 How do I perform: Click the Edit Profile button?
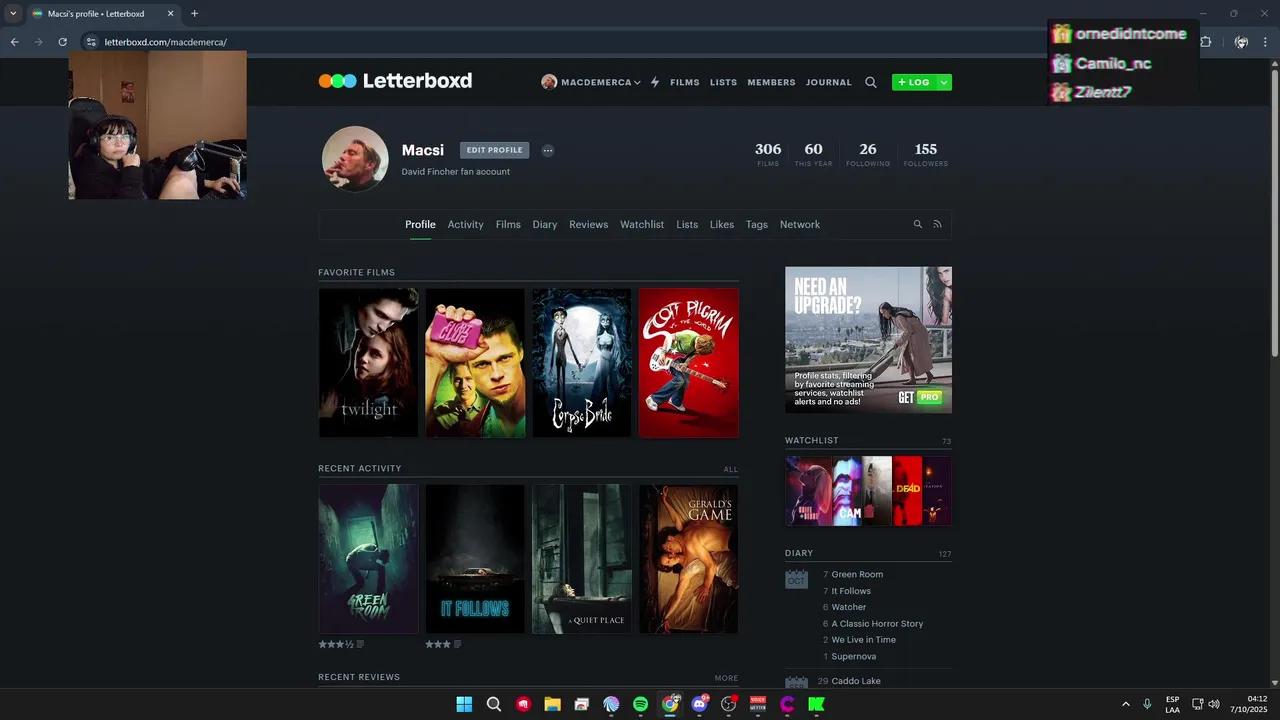tap(494, 150)
